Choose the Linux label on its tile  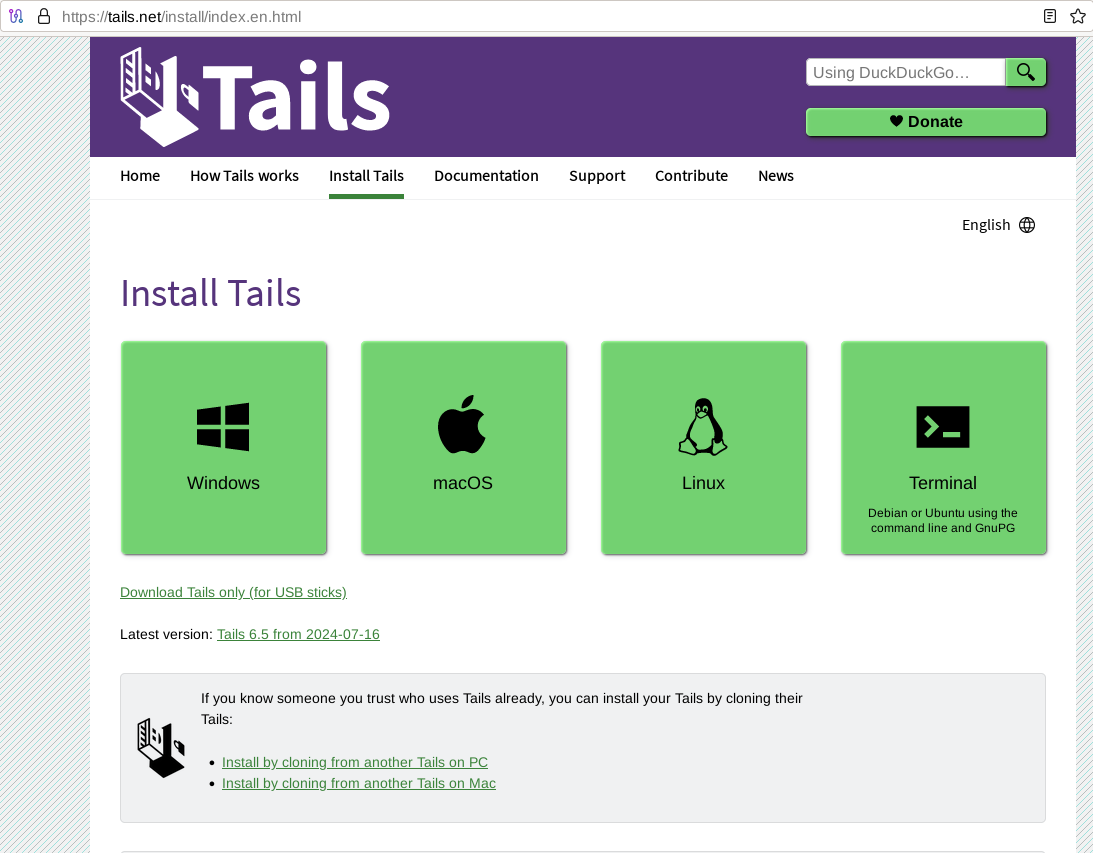pyautogui.click(x=703, y=483)
